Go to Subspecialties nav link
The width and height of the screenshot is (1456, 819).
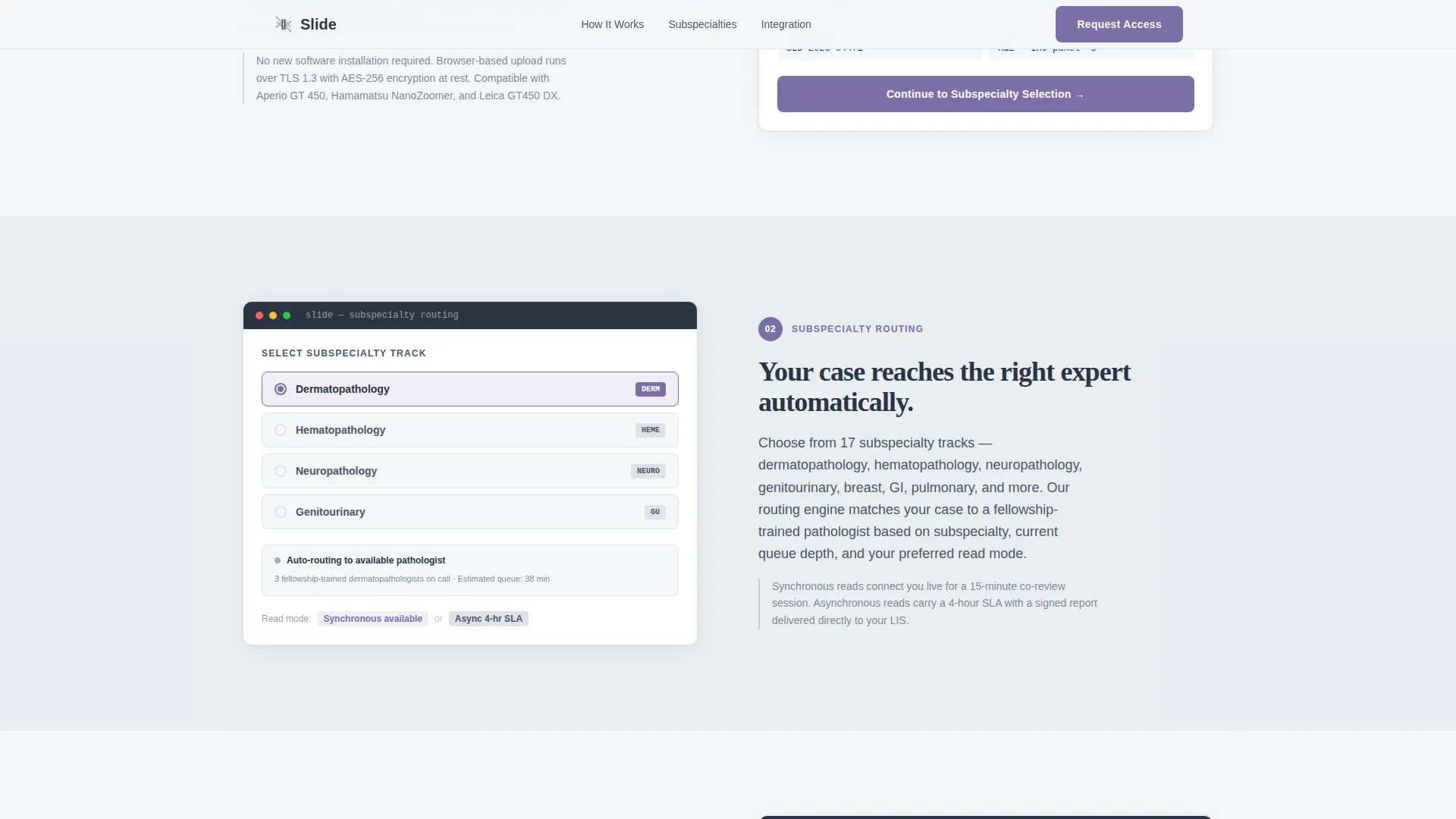coord(702,24)
